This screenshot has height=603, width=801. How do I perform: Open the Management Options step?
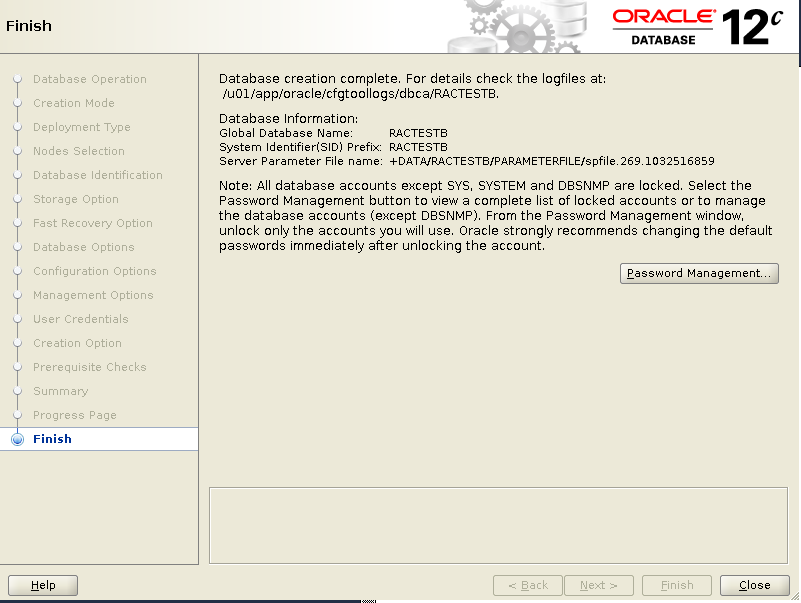(x=93, y=295)
